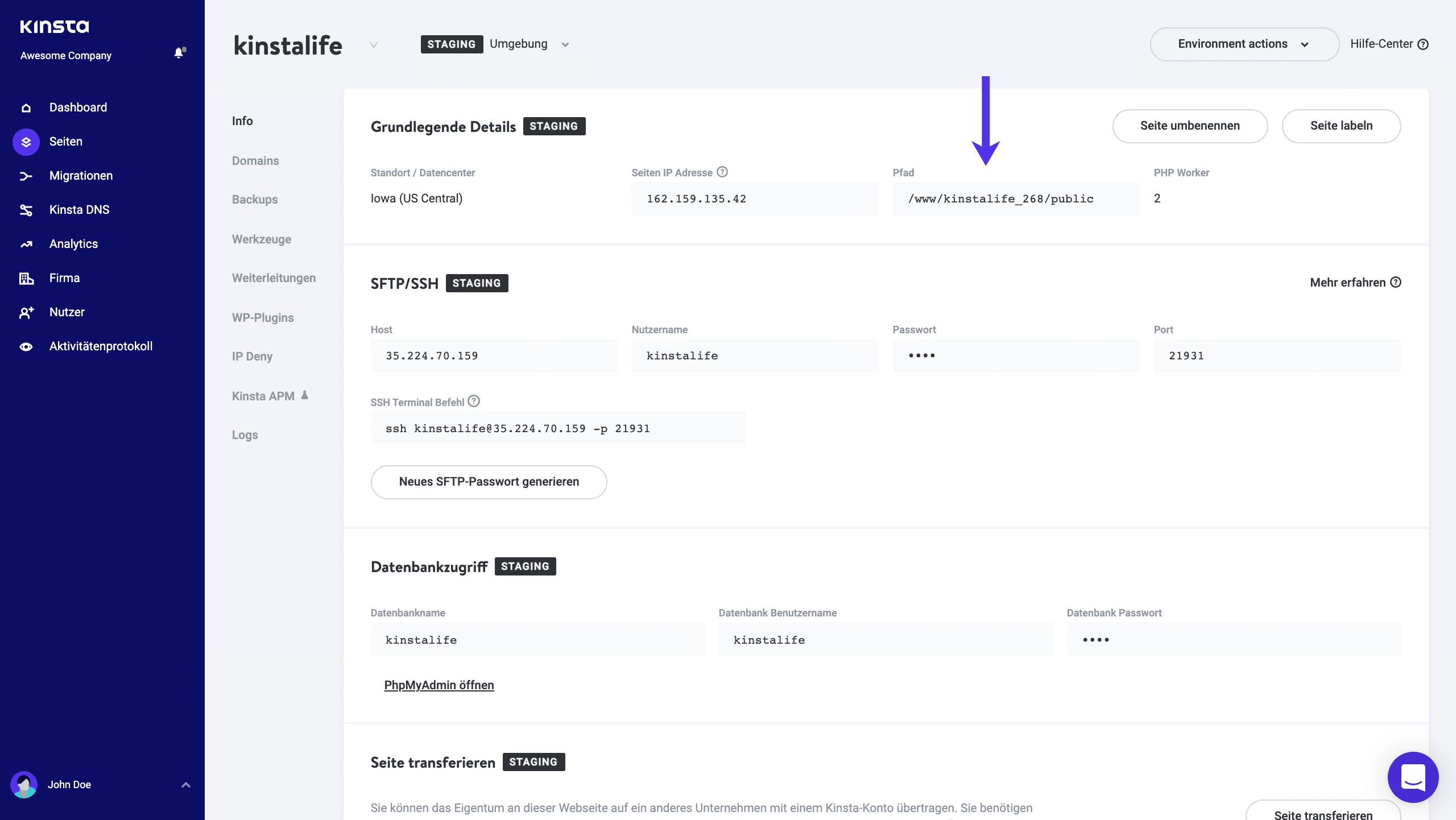Switch to the Backups tab

point(254,199)
